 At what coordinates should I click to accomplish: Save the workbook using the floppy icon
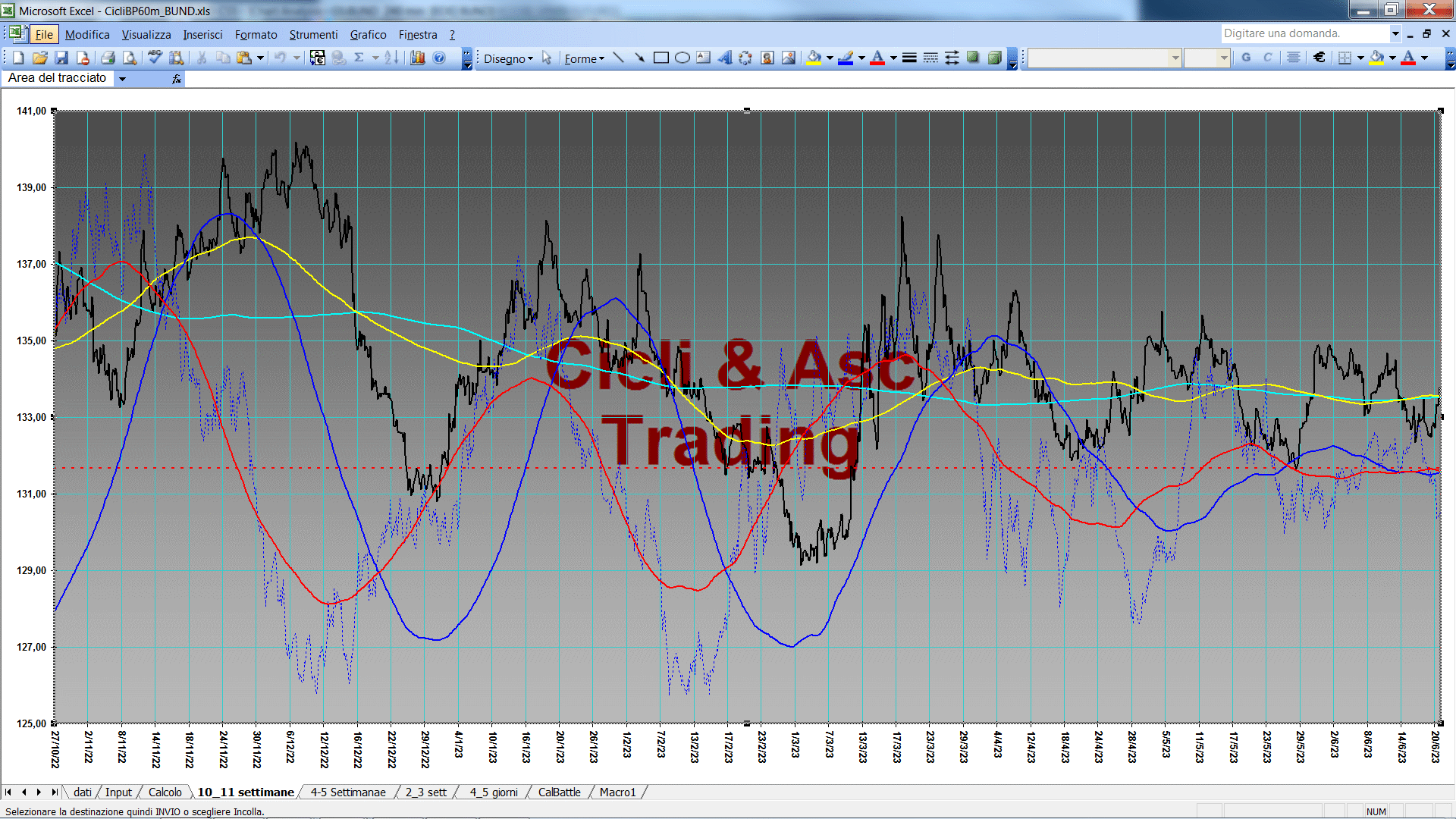62,58
